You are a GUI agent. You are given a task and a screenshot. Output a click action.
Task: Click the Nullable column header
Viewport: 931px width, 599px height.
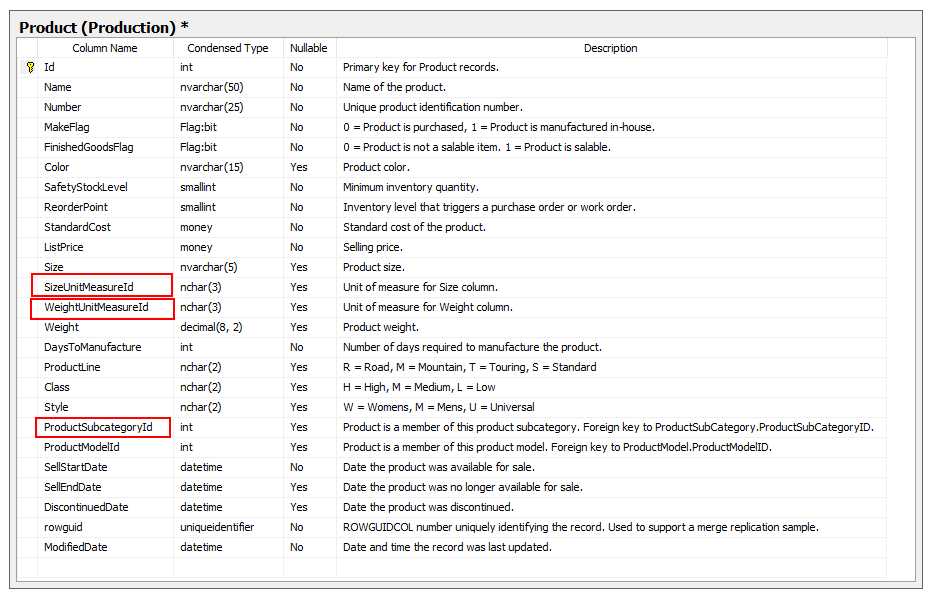tap(308, 48)
